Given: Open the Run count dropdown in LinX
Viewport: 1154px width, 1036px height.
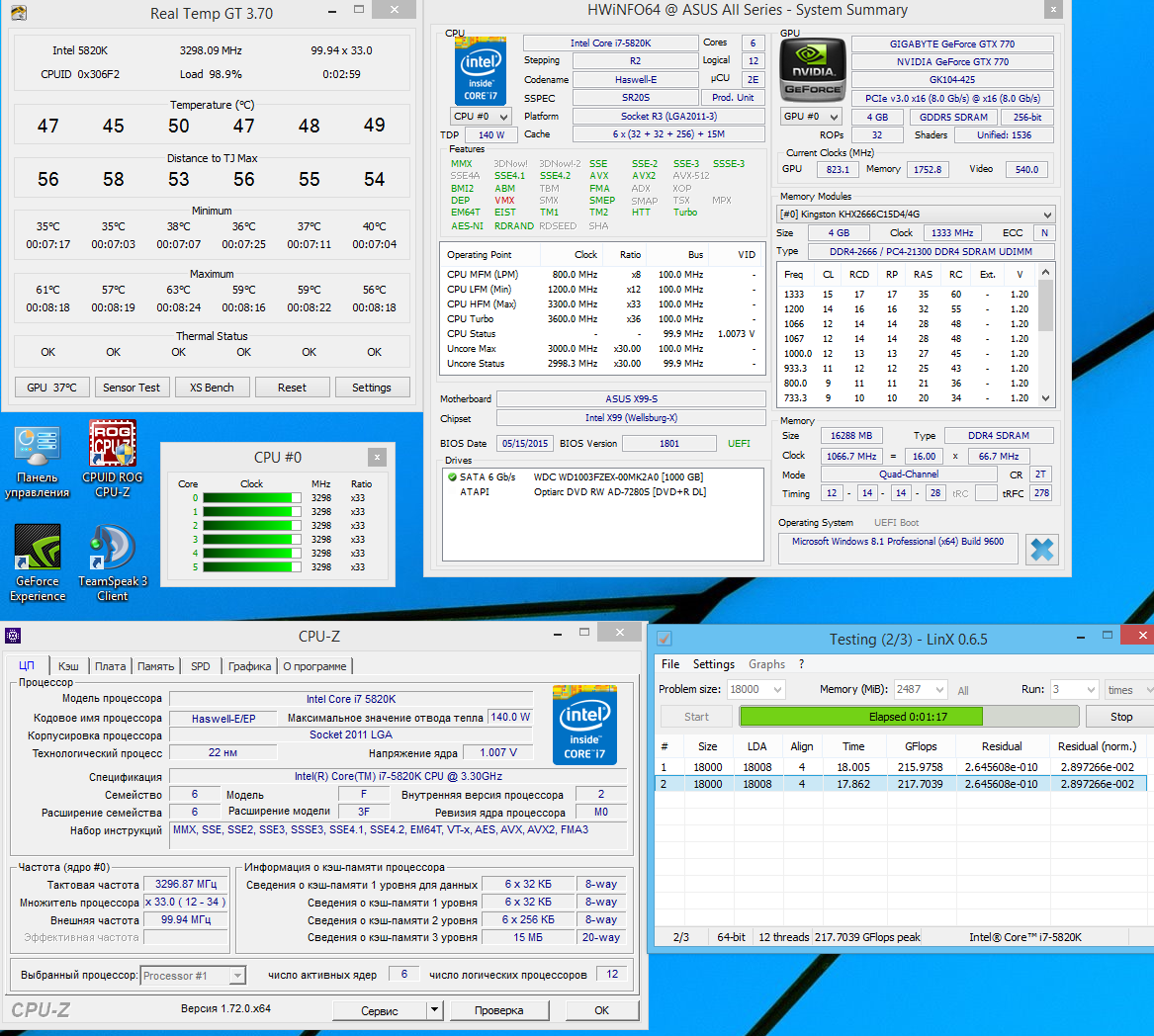Looking at the screenshot, I should coord(1074,689).
